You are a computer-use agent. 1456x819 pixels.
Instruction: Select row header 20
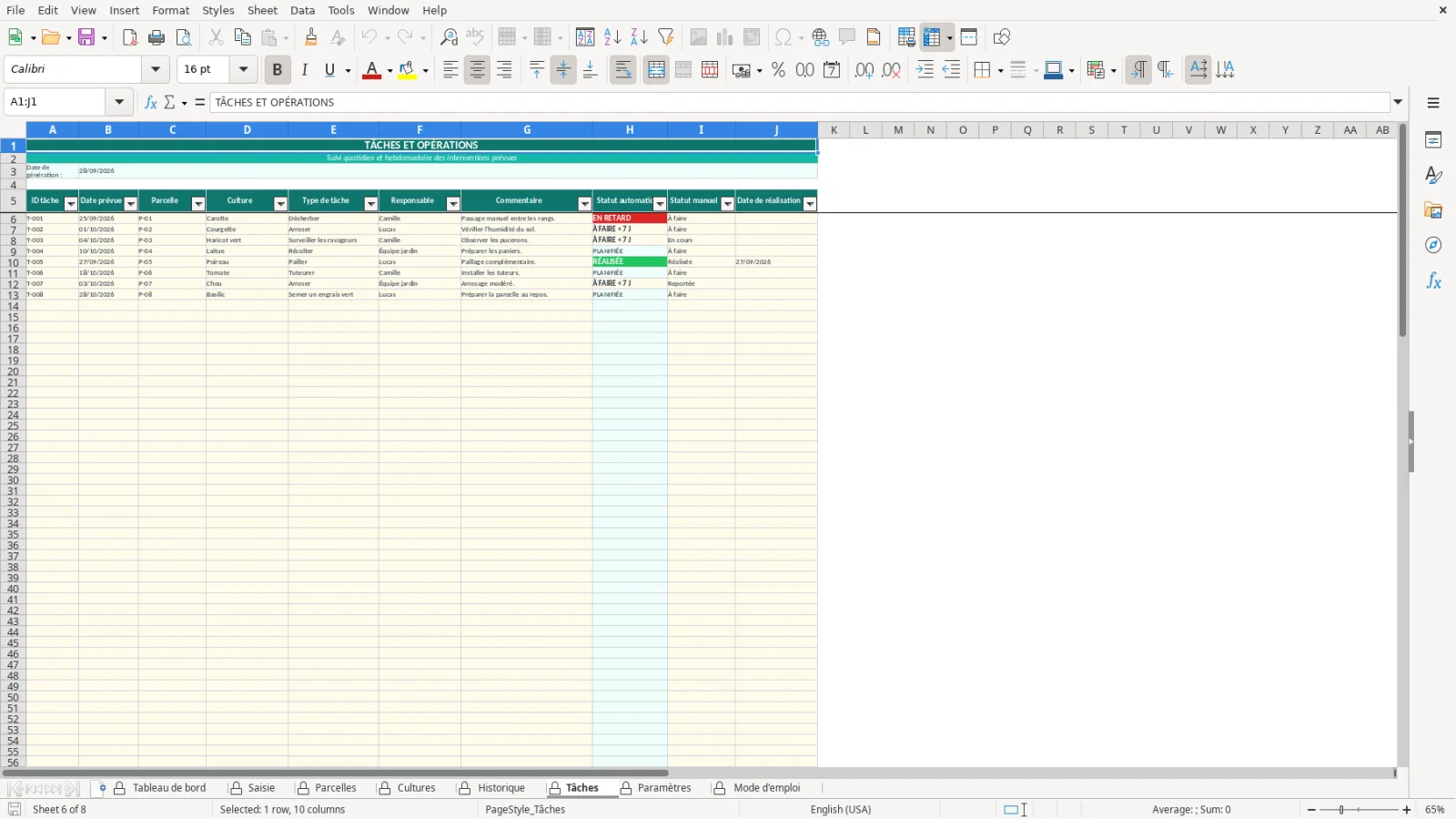13,371
